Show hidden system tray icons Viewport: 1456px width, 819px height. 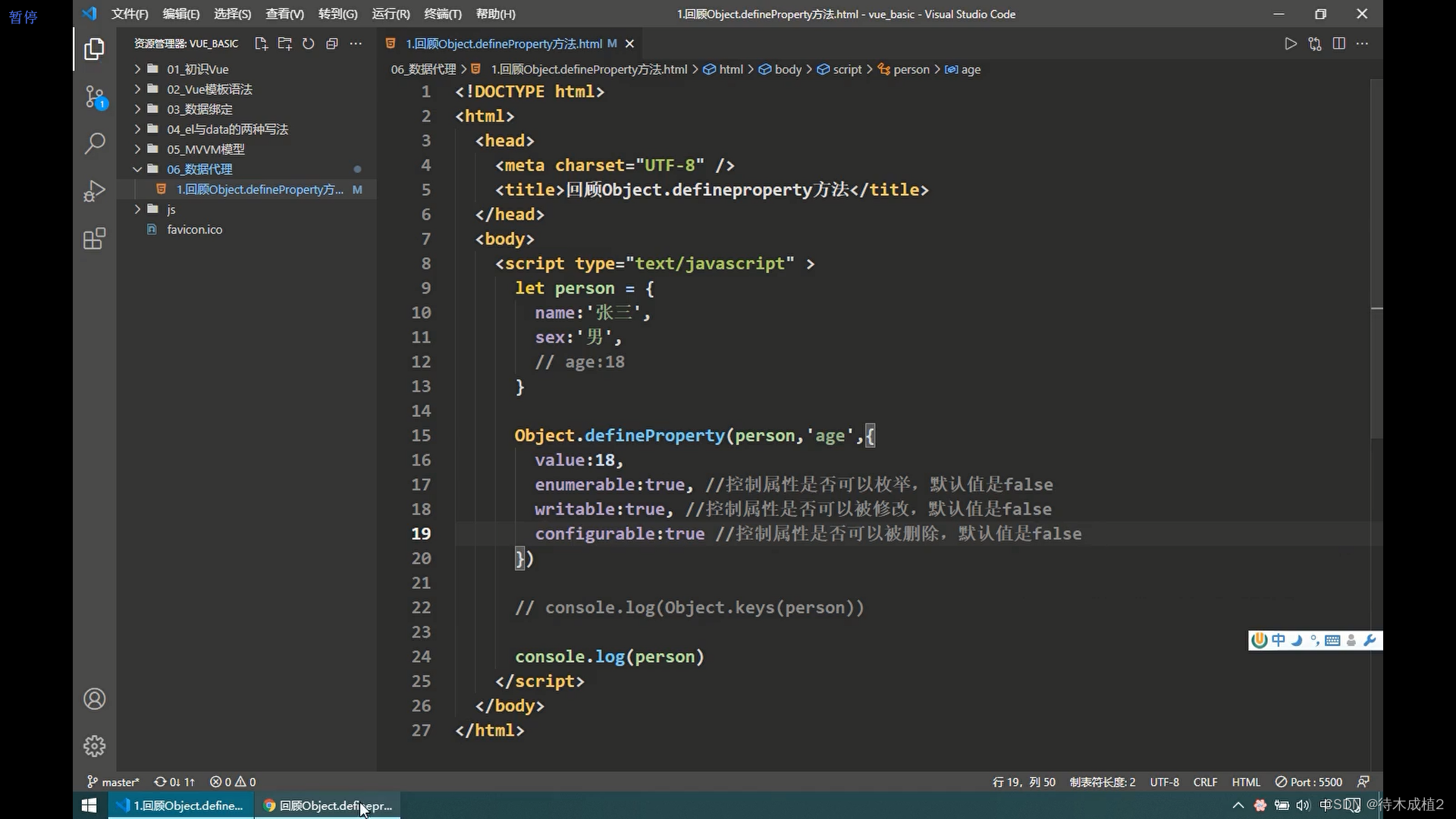click(x=1238, y=805)
